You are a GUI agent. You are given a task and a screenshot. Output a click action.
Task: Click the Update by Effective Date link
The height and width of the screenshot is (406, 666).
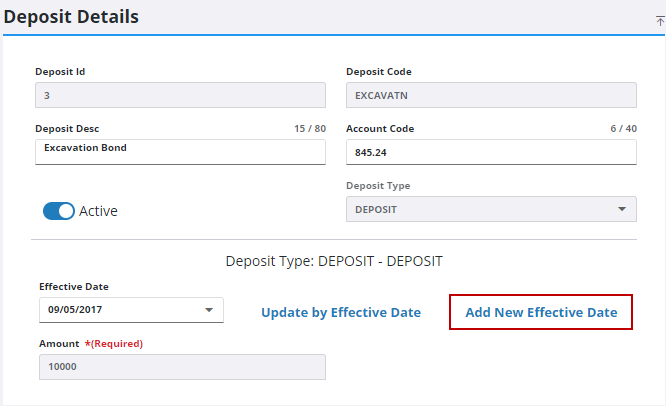[340, 313]
